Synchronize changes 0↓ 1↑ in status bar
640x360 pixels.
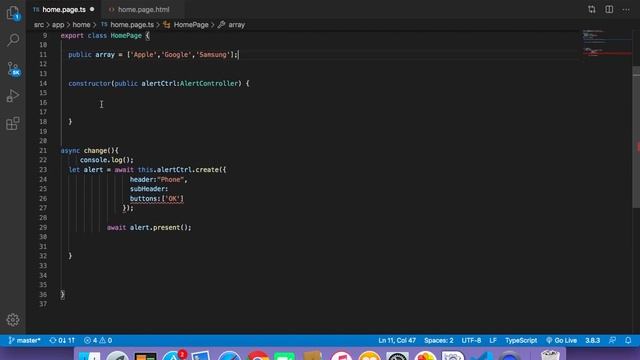[x=62, y=340]
